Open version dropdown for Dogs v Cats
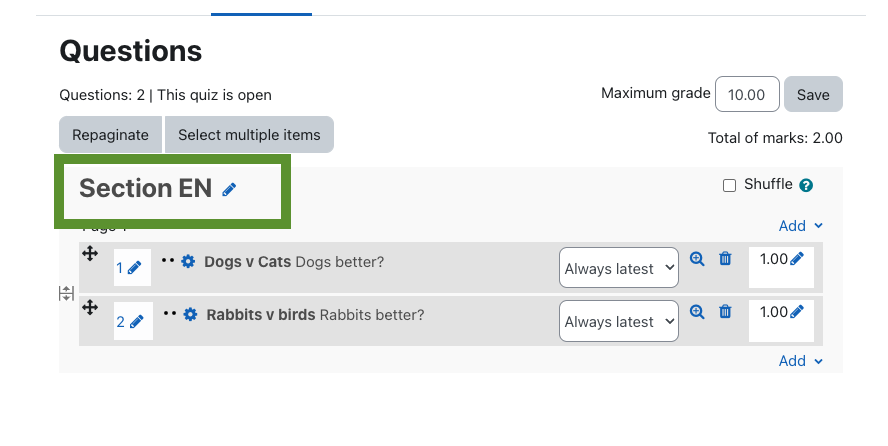 (619, 268)
